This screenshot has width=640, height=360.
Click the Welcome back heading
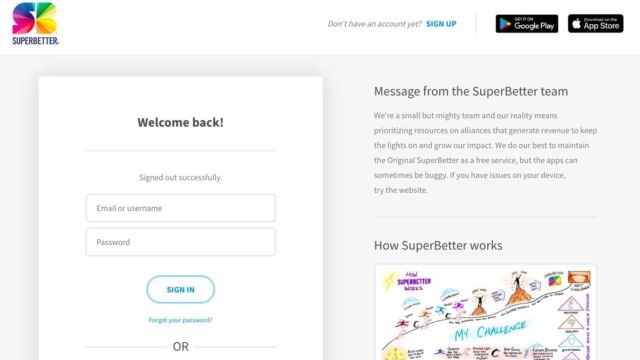(x=180, y=122)
